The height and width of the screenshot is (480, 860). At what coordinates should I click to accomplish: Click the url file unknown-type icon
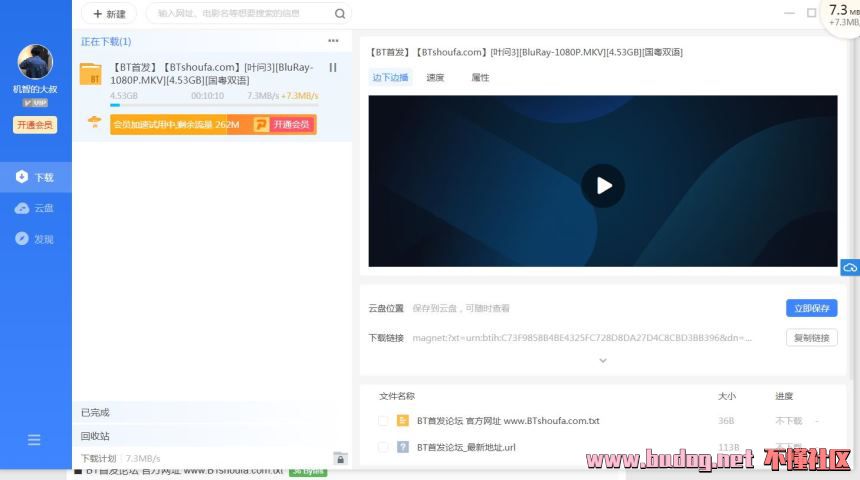(403, 447)
